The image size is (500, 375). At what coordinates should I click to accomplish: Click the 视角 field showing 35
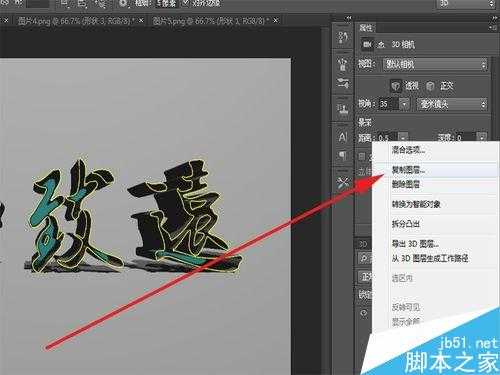point(388,104)
